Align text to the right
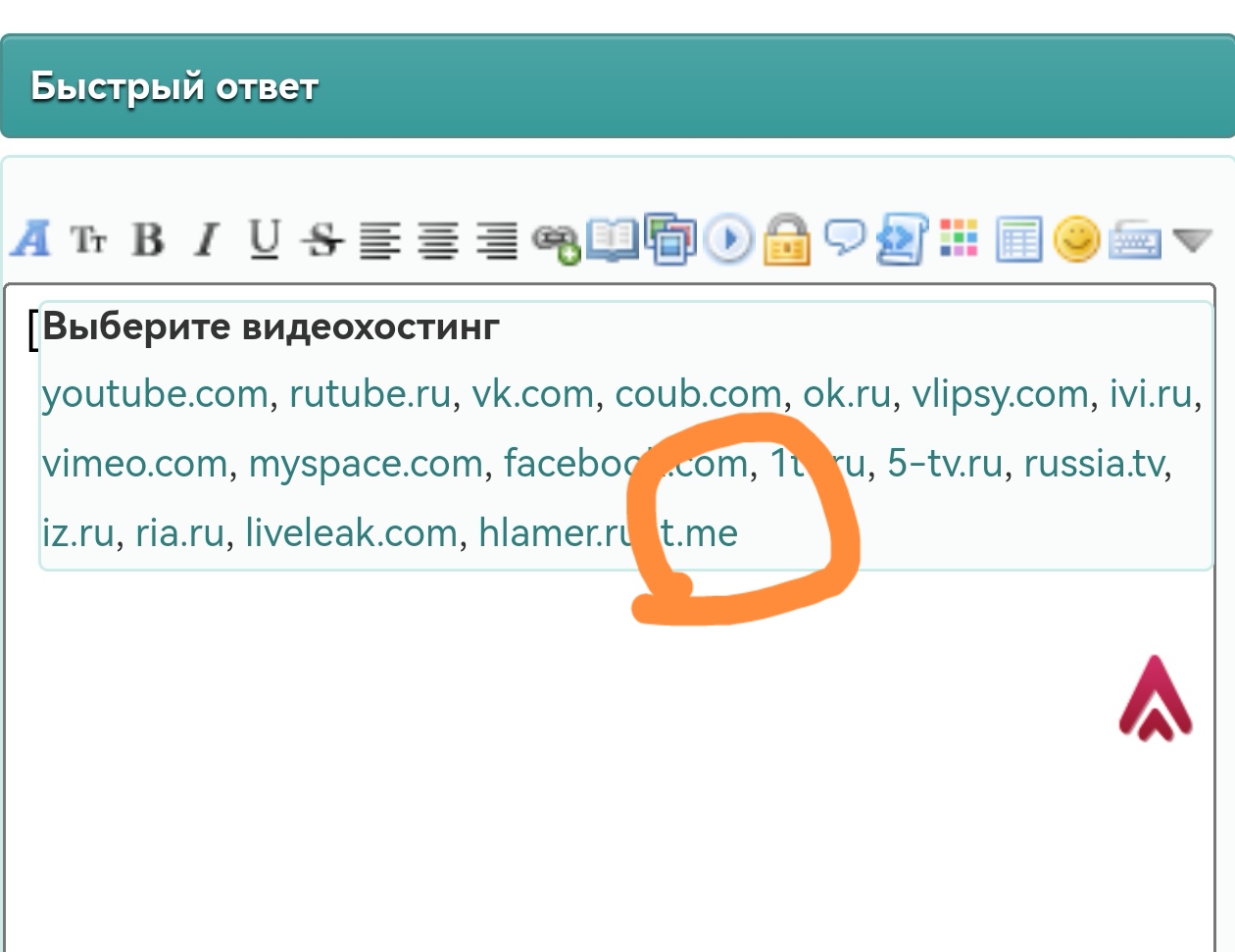Screen dimensions: 1235x952 [497, 240]
